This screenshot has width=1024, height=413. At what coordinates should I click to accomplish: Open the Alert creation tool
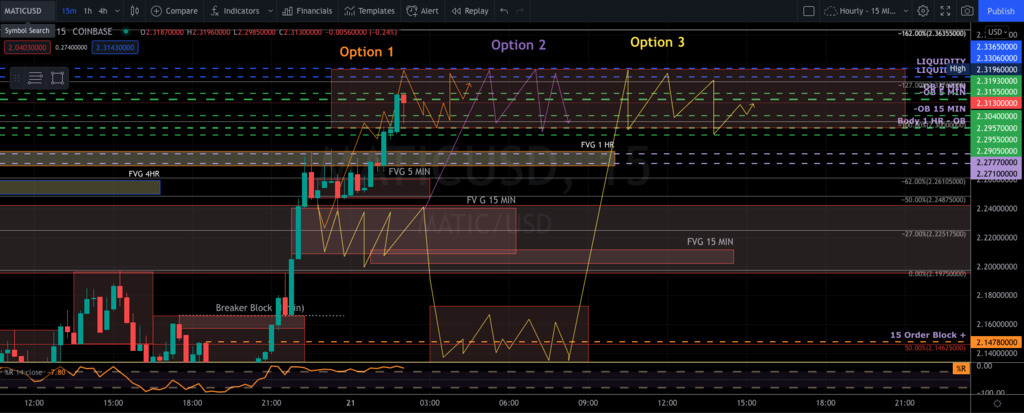(x=423, y=11)
